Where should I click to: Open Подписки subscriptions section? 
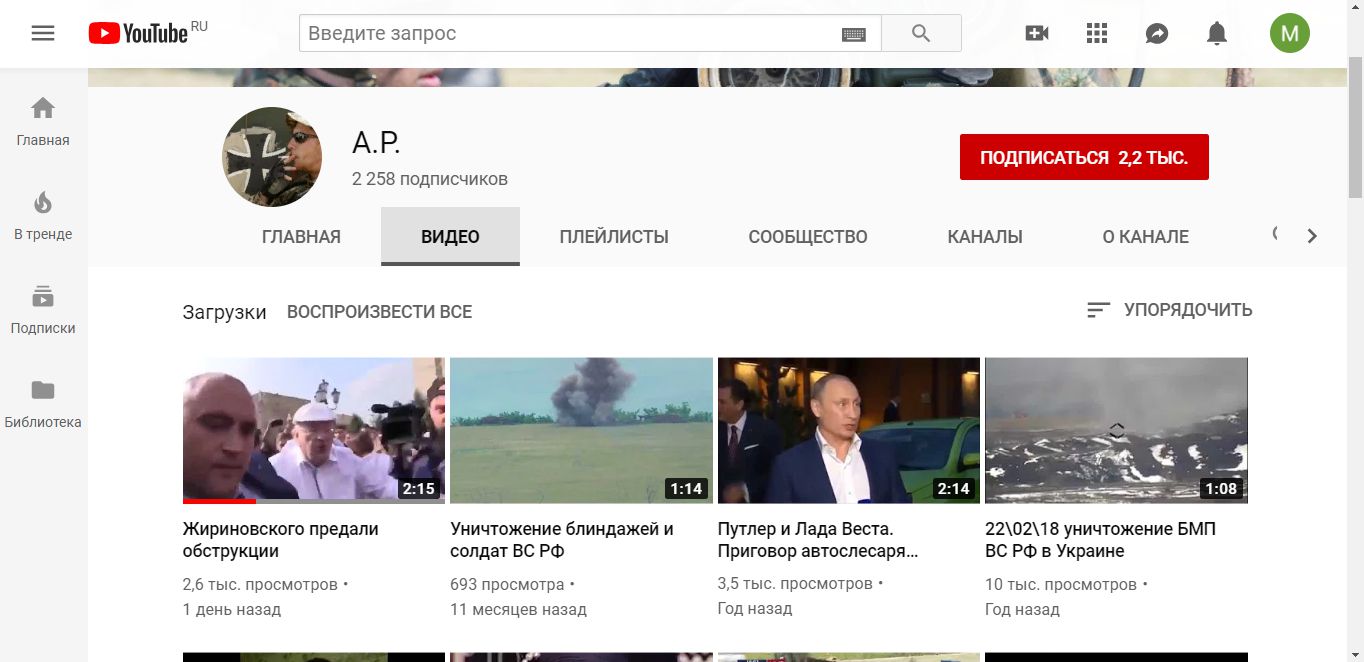[43, 310]
